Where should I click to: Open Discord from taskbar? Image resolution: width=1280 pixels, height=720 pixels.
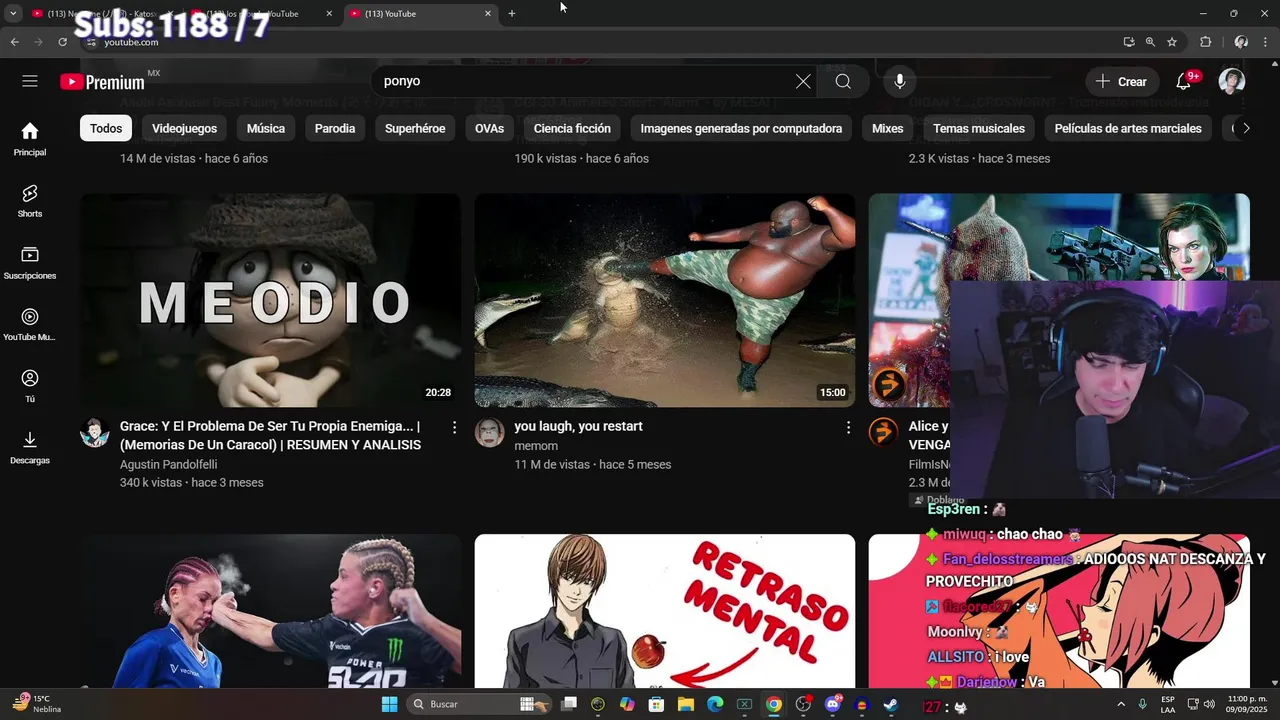pyautogui.click(x=833, y=704)
